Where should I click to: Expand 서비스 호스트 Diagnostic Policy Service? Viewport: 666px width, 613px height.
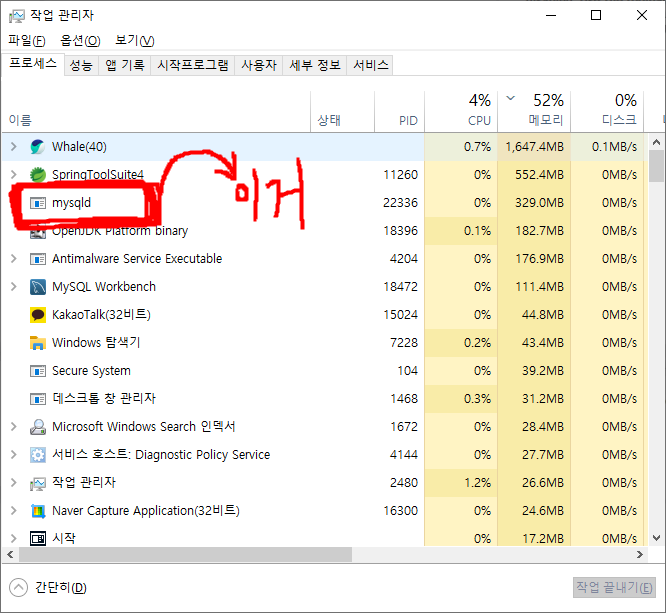pyautogui.click(x=14, y=455)
